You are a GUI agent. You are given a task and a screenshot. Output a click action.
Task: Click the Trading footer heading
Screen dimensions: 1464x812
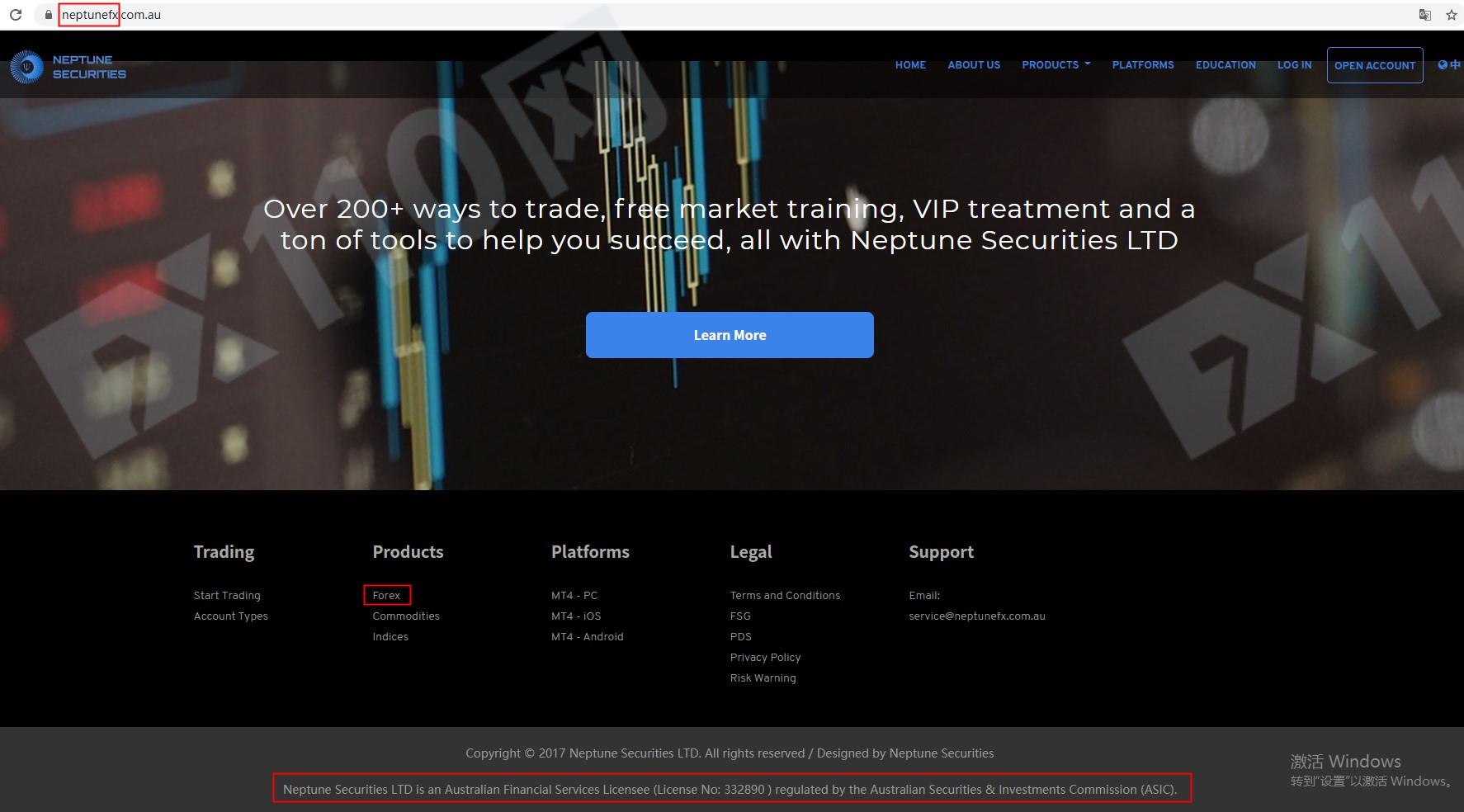(224, 552)
